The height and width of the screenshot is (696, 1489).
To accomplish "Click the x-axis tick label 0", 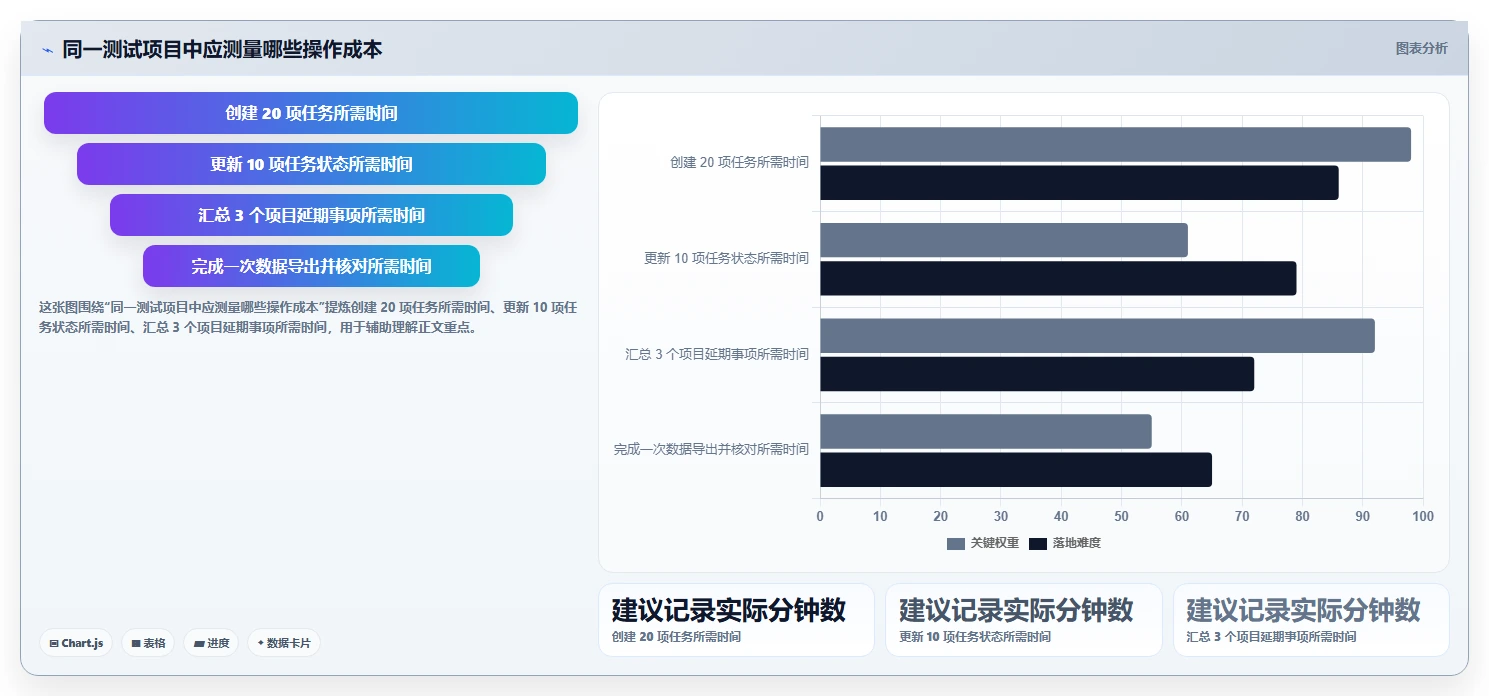I will point(820,517).
